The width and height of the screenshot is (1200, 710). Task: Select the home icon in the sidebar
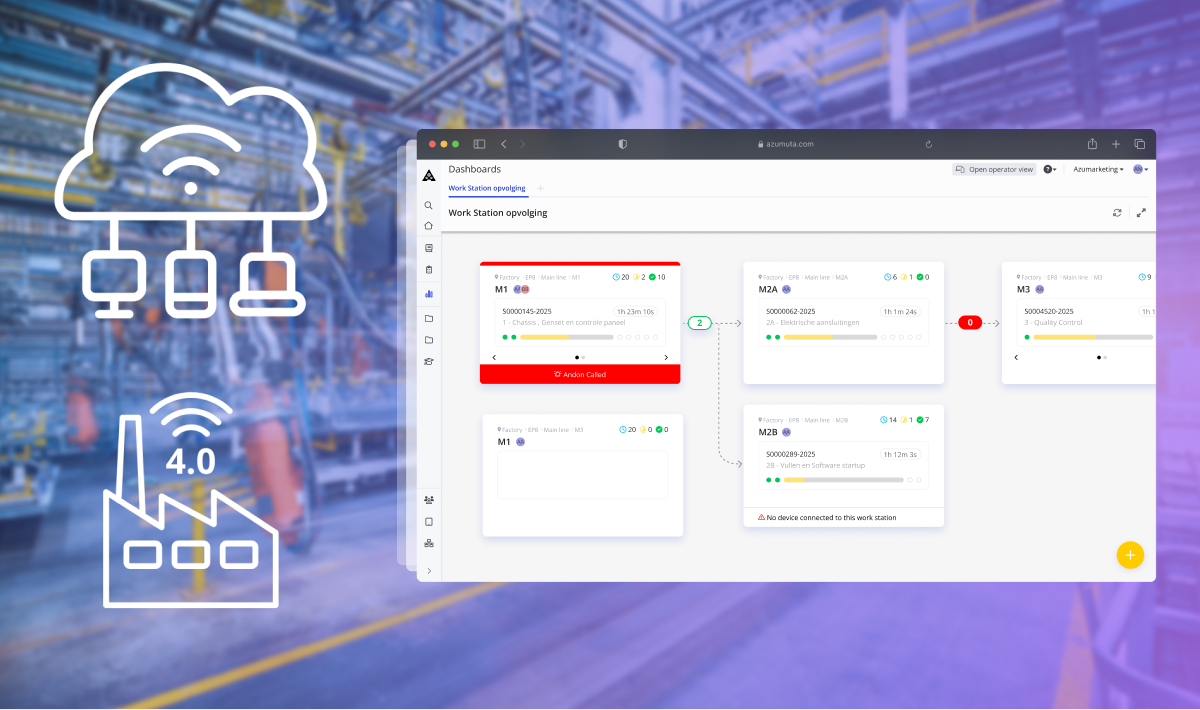pos(428,224)
